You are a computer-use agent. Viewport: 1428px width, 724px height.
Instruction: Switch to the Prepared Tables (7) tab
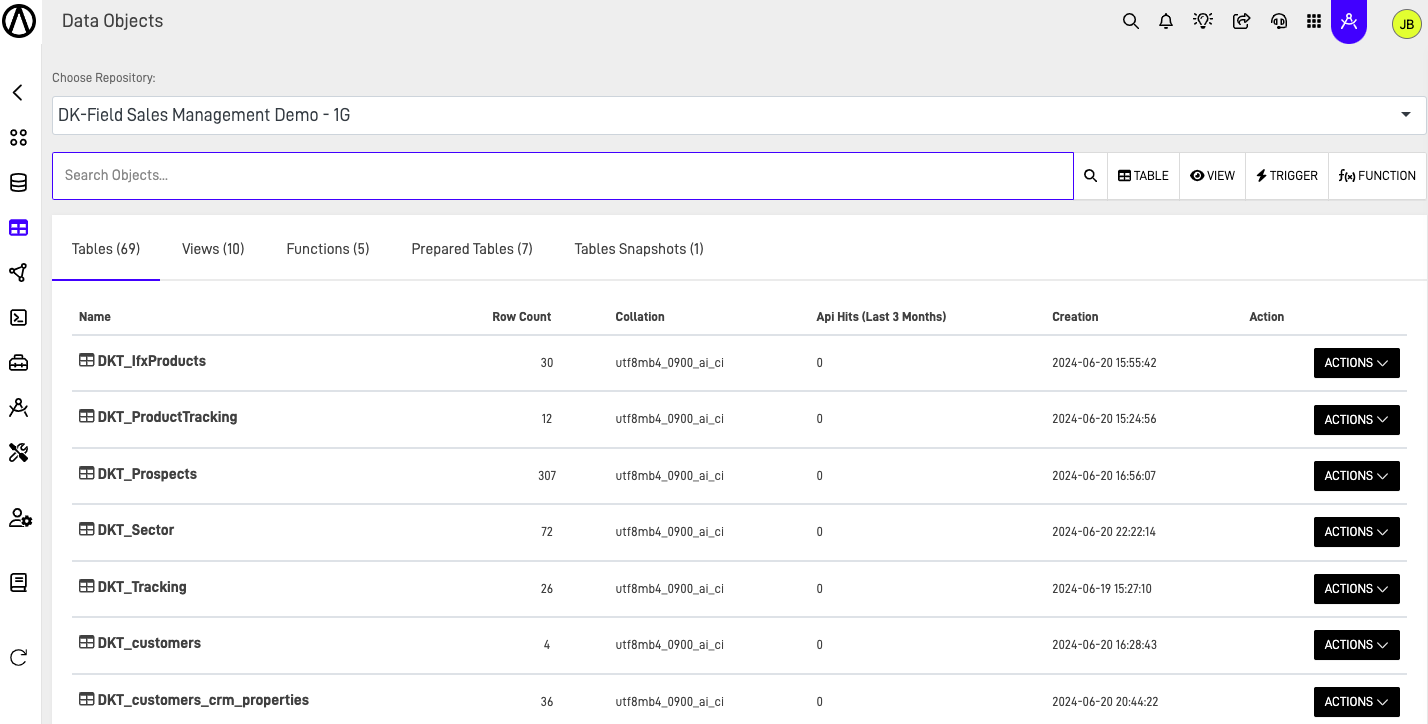472,249
